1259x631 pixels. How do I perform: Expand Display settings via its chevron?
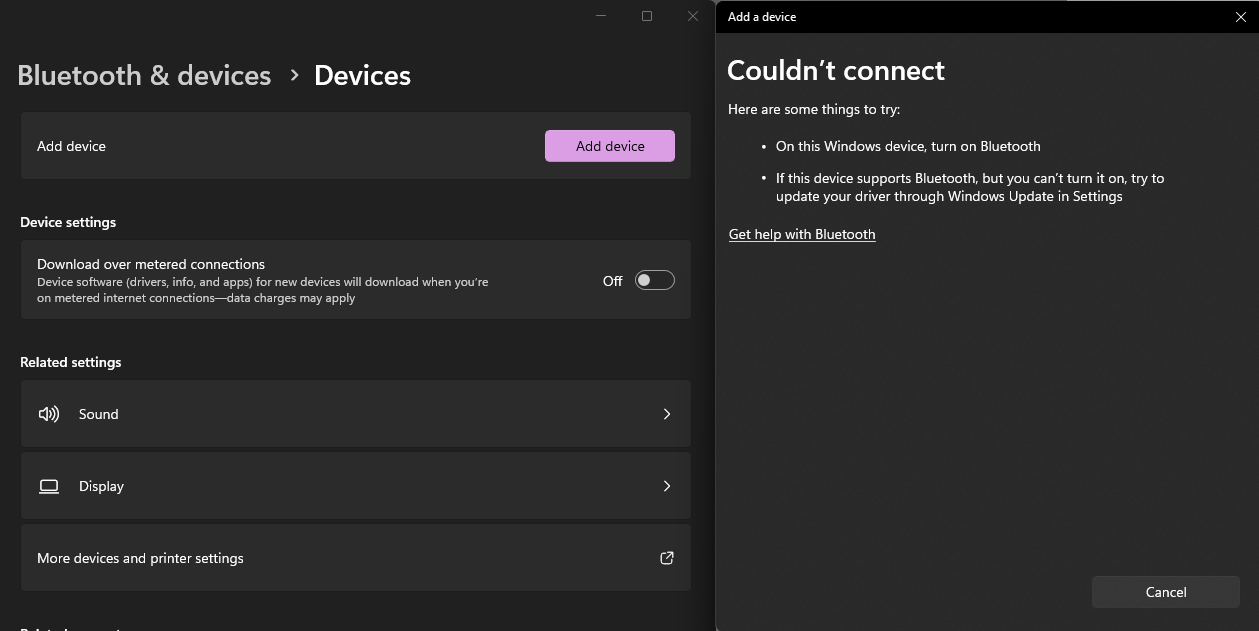point(667,486)
